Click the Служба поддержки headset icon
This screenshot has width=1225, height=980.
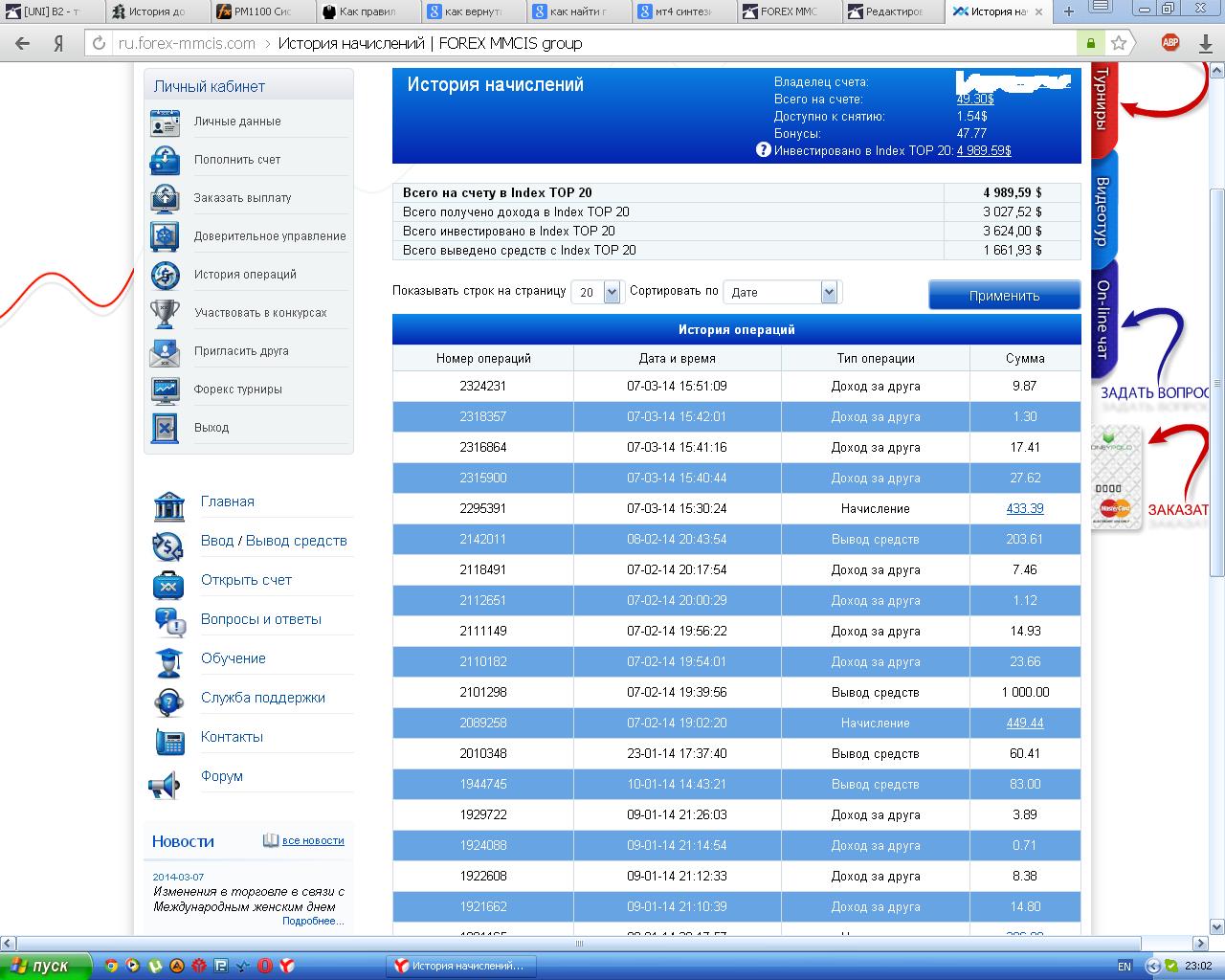tap(168, 702)
